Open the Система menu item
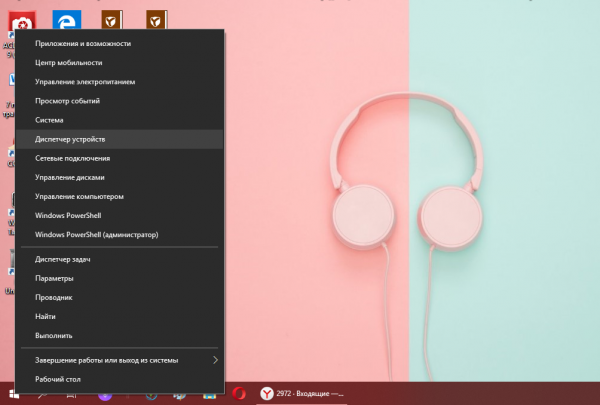600x405 pixels. 119,120
